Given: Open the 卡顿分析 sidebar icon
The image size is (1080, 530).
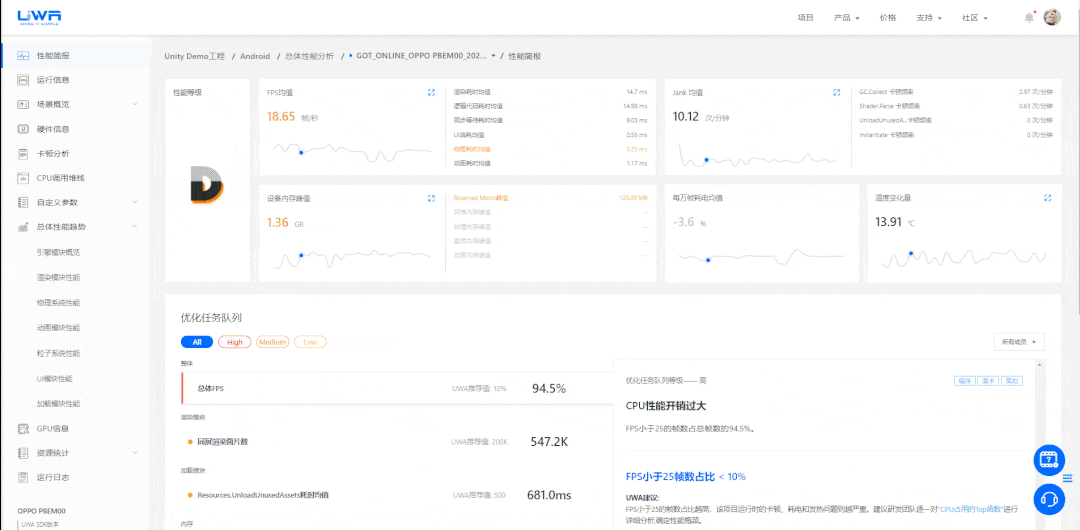Looking at the screenshot, I should click(23, 154).
